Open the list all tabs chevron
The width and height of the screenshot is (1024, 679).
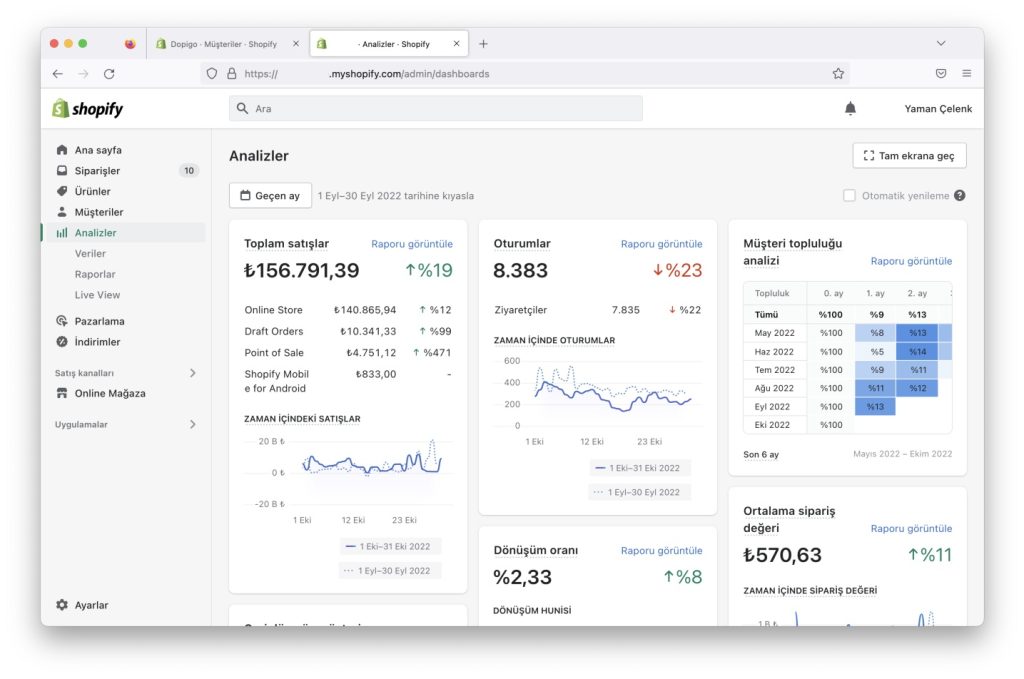[941, 44]
